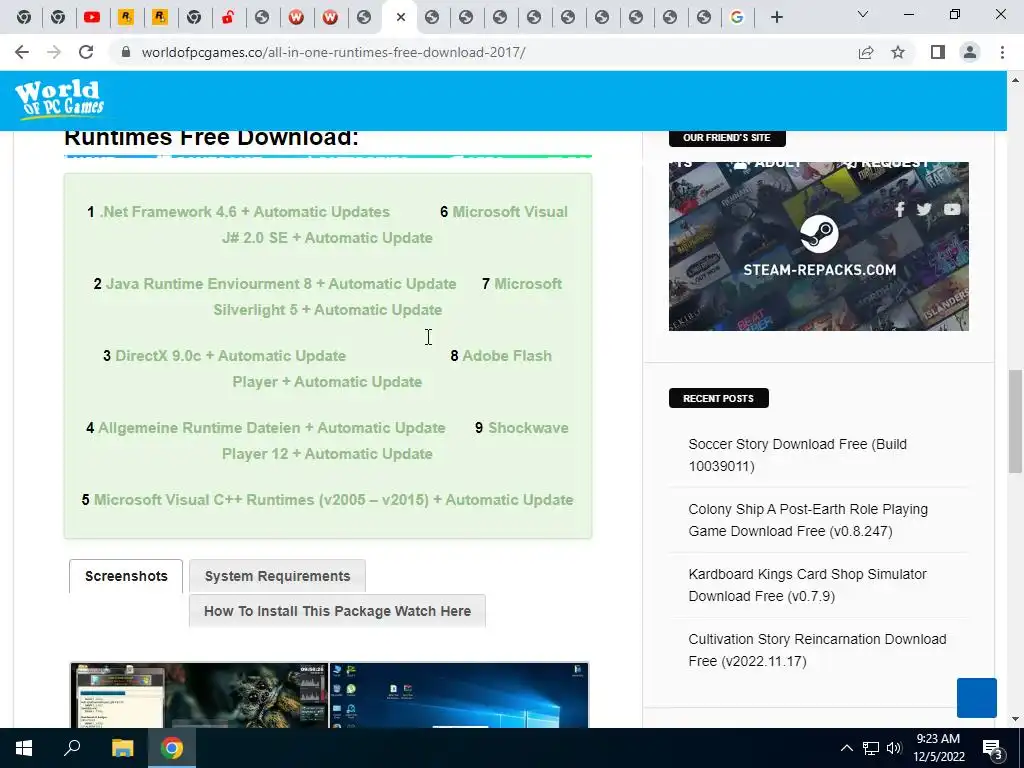Open DirectX 9.0c + Automatic Update link
Viewport: 1024px width, 768px height.
231,356
